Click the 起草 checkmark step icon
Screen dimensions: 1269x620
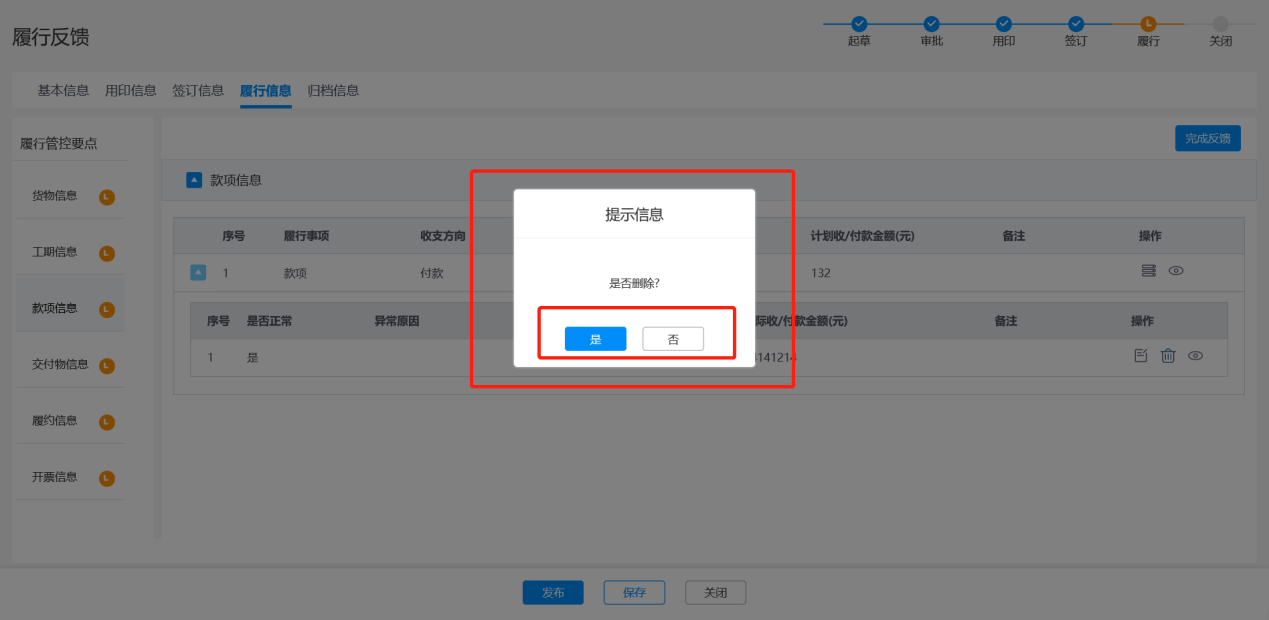tap(858, 24)
